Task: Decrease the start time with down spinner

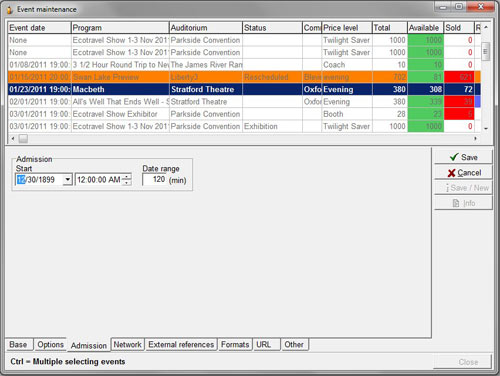Action: pyautogui.click(x=127, y=182)
